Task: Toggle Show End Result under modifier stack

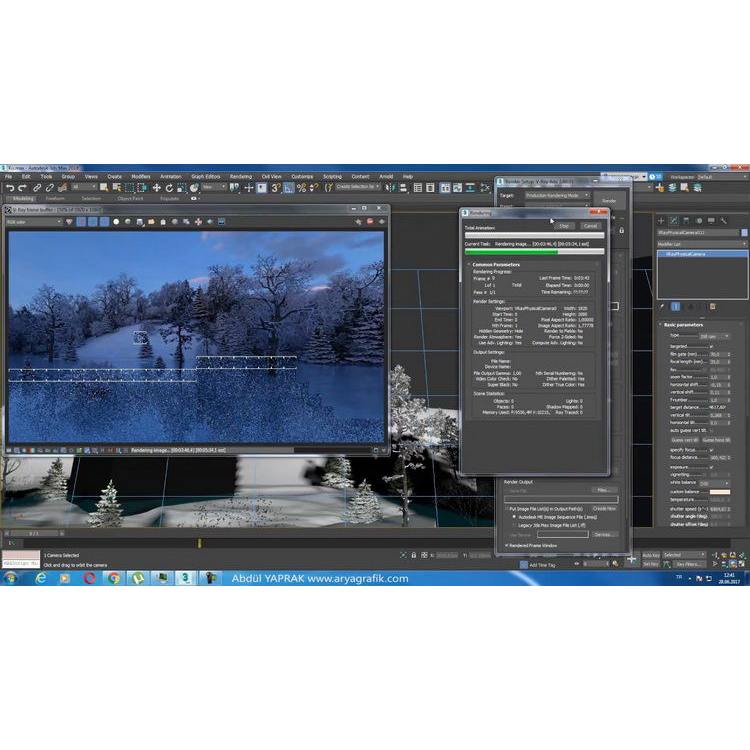Action: click(675, 307)
